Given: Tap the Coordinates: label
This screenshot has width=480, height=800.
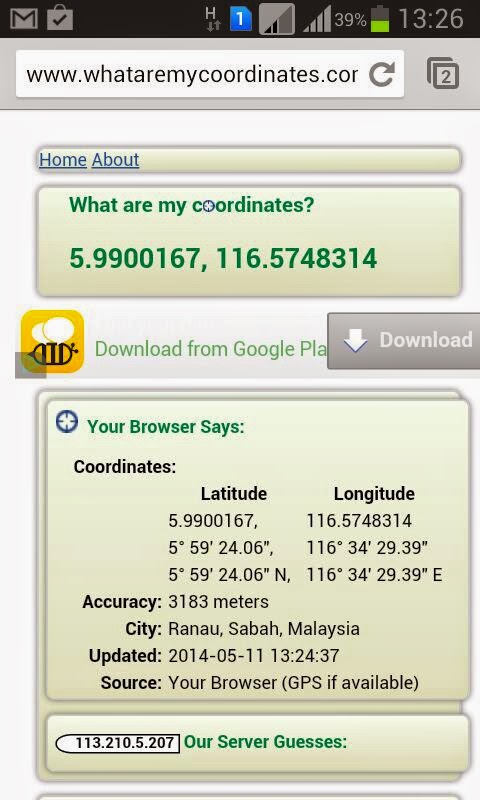Looking at the screenshot, I should coord(125,466).
